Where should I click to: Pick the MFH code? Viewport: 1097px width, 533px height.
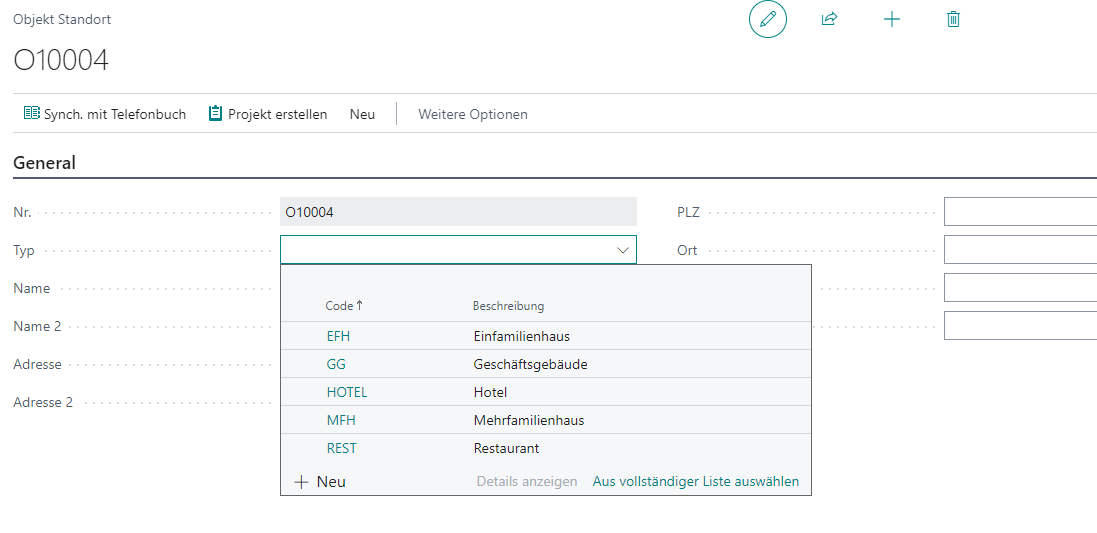pos(339,420)
